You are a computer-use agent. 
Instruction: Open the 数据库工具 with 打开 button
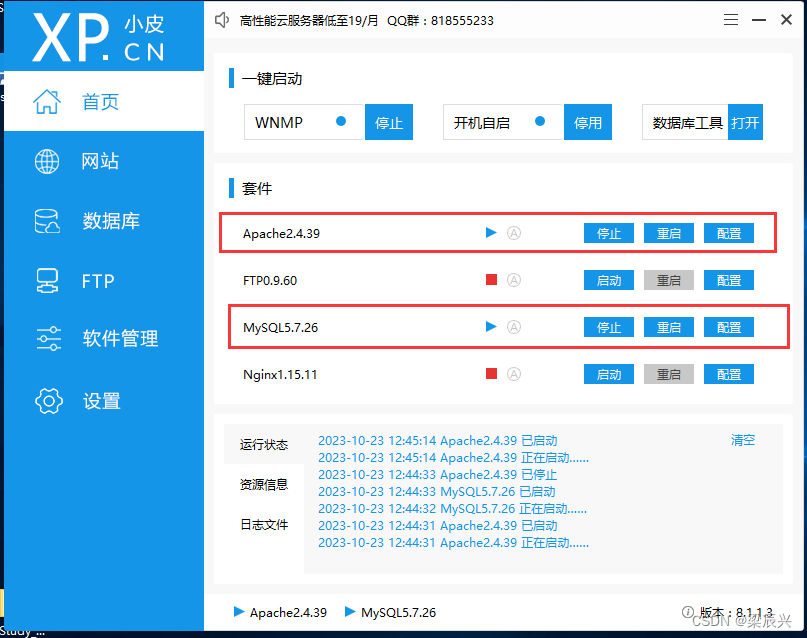pyautogui.click(x=745, y=122)
